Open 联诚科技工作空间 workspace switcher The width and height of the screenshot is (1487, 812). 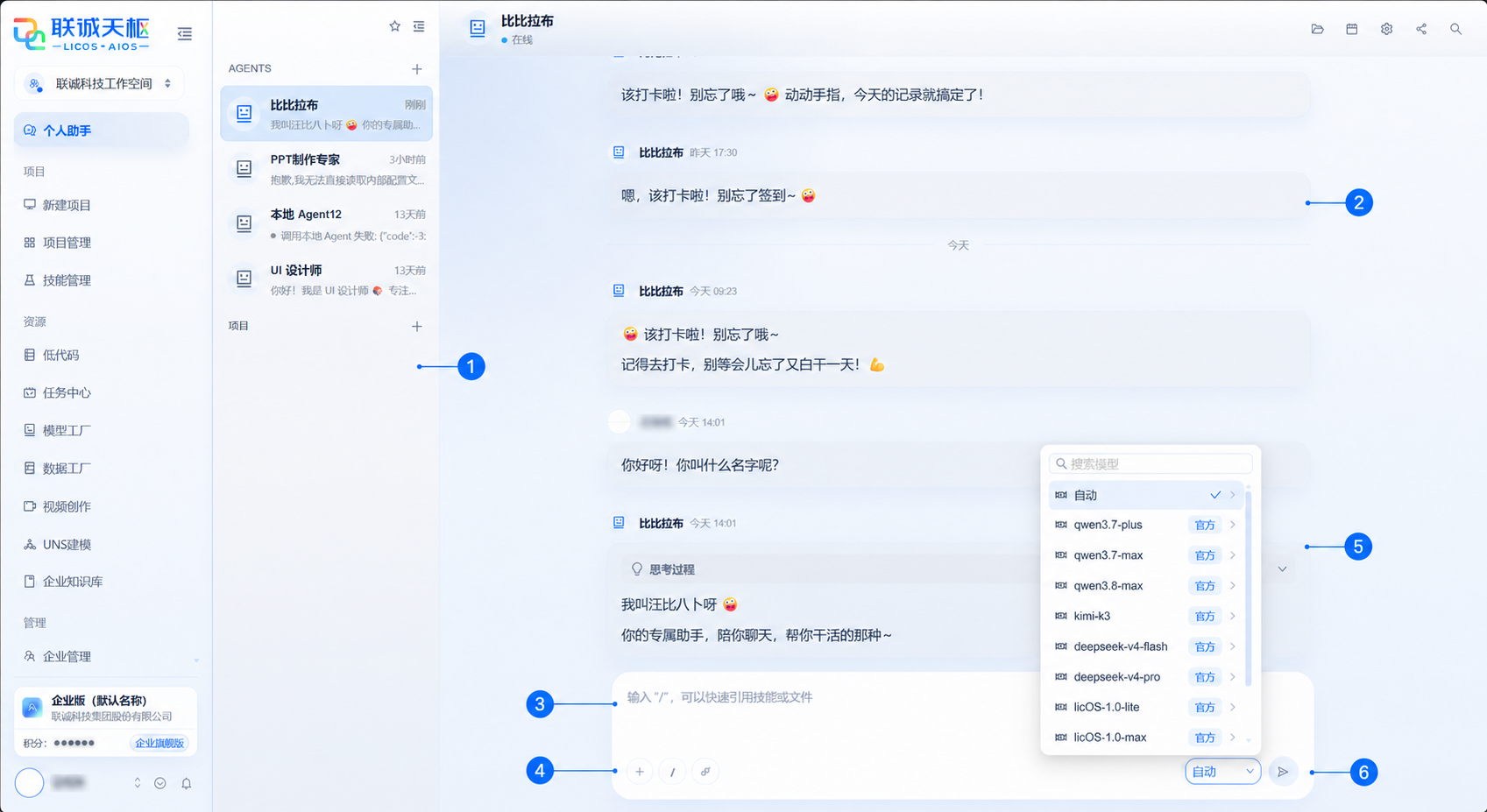[99, 84]
